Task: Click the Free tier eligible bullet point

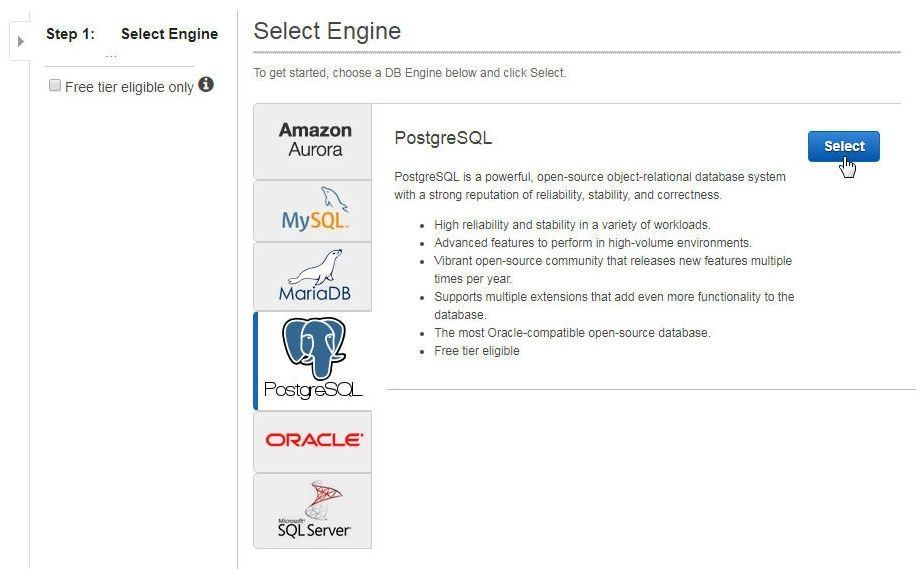Action: coord(476,351)
